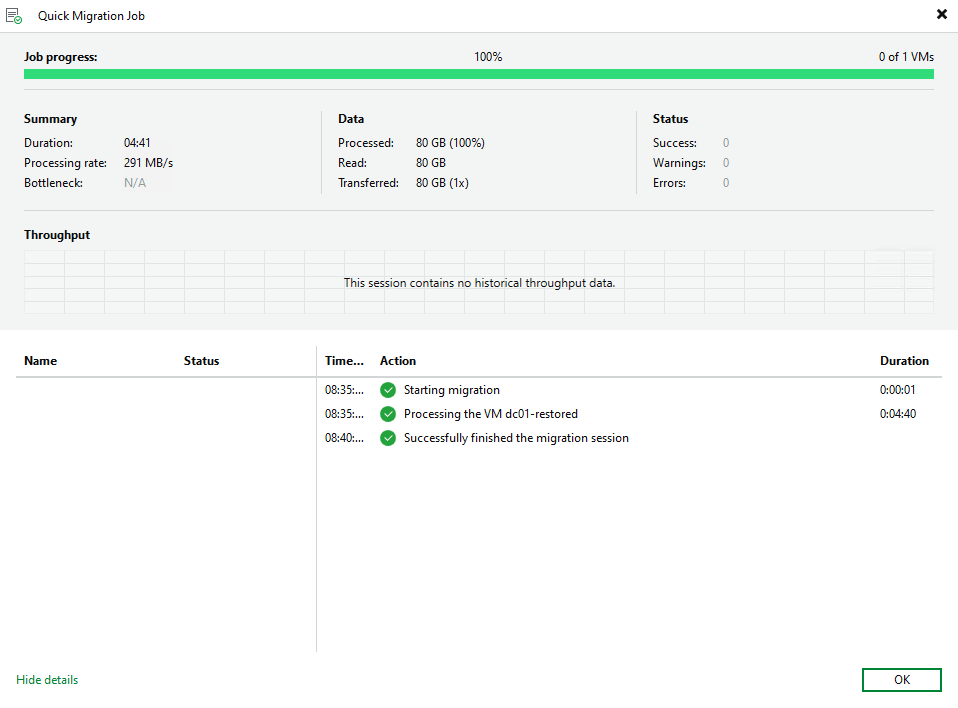
Task: Click the Quick Migration Job title icon
Action: point(13,16)
